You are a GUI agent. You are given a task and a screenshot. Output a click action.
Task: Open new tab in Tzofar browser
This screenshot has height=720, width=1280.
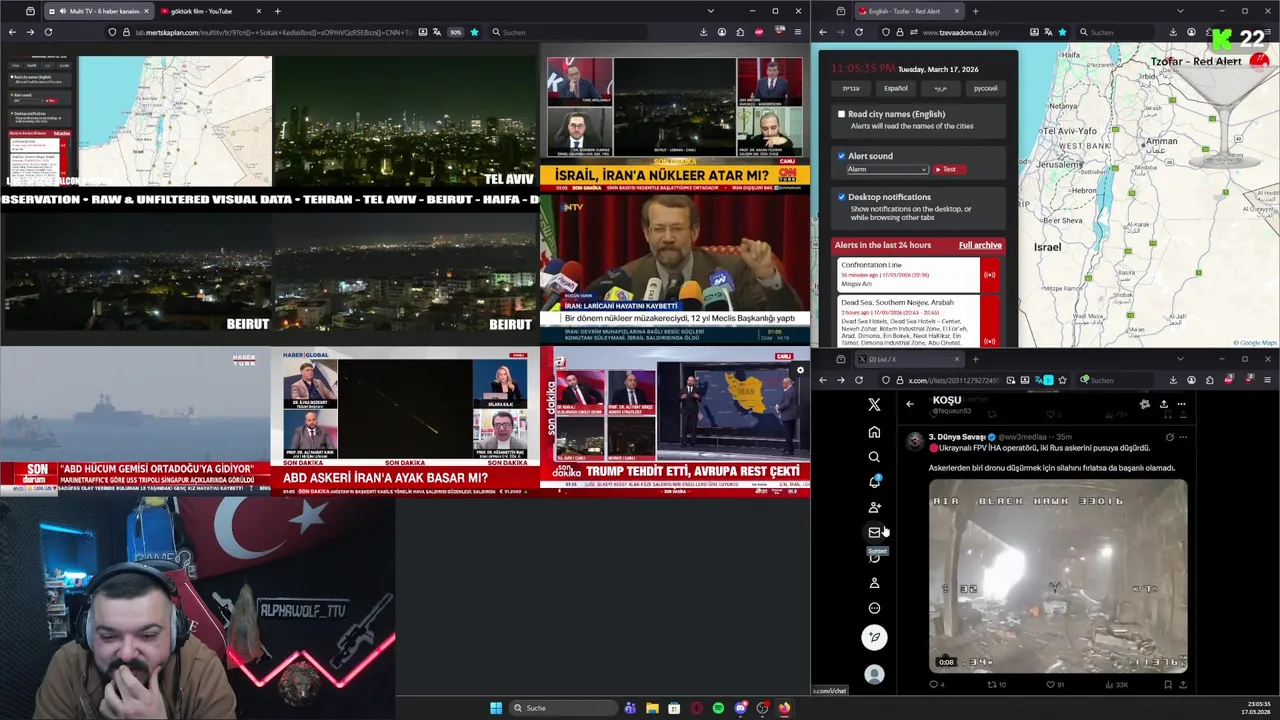pos(976,11)
